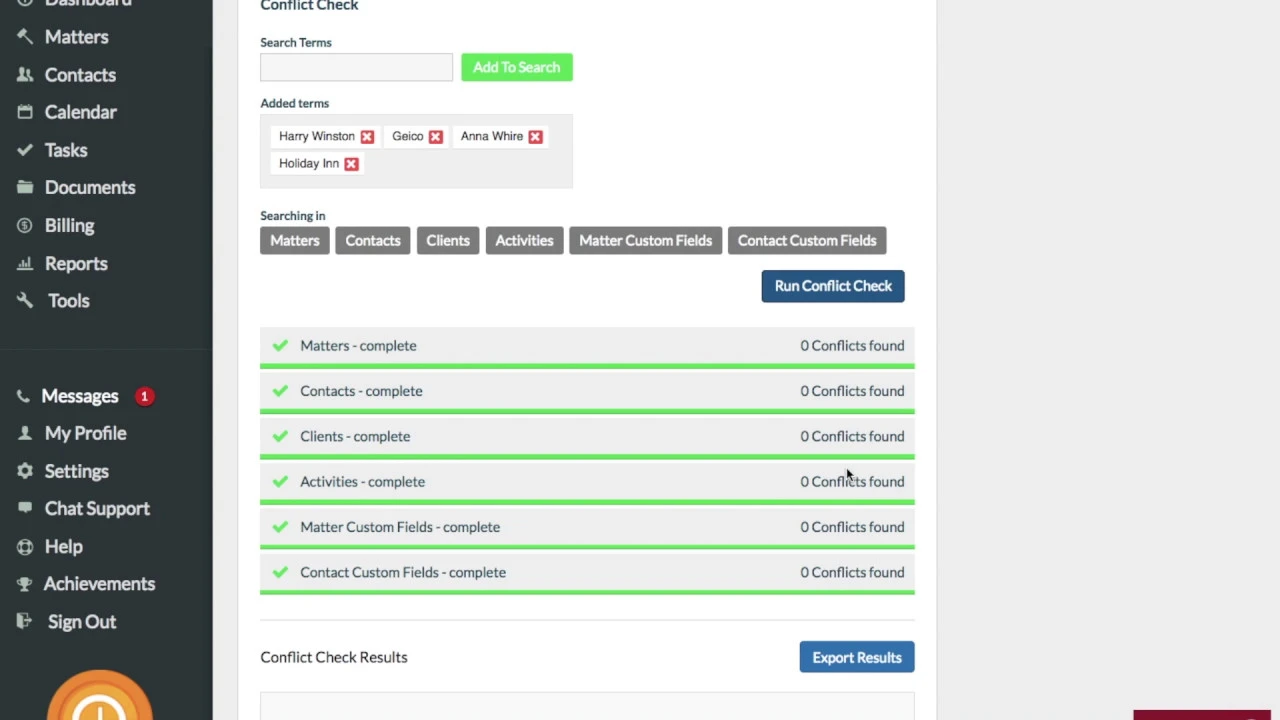The width and height of the screenshot is (1280, 720).
Task: Click the Calendar icon in sidebar
Action: (x=25, y=112)
